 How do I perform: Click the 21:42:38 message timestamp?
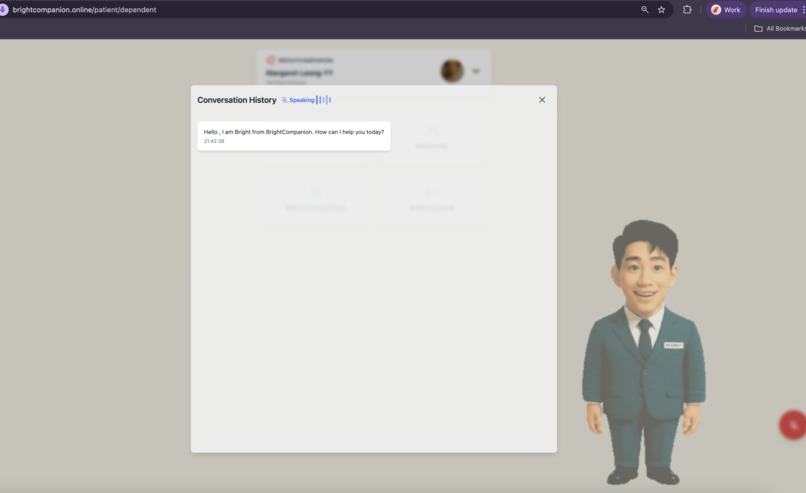click(214, 141)
